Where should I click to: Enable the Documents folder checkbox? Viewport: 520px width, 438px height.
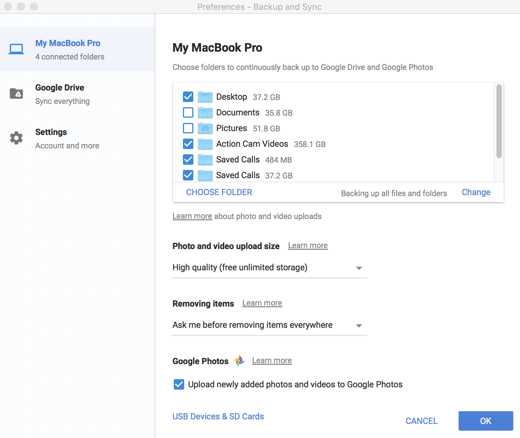[x=188, y=112]
